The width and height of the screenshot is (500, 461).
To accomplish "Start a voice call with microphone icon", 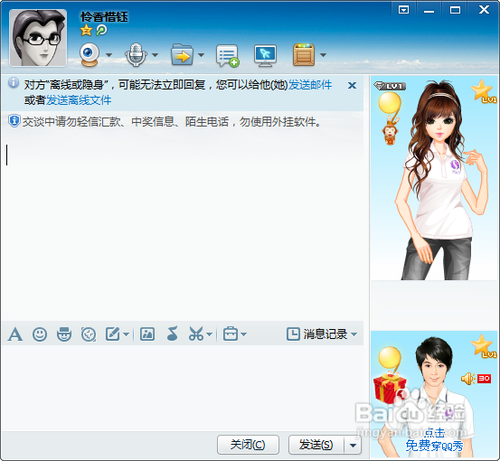I will (136, 55).
